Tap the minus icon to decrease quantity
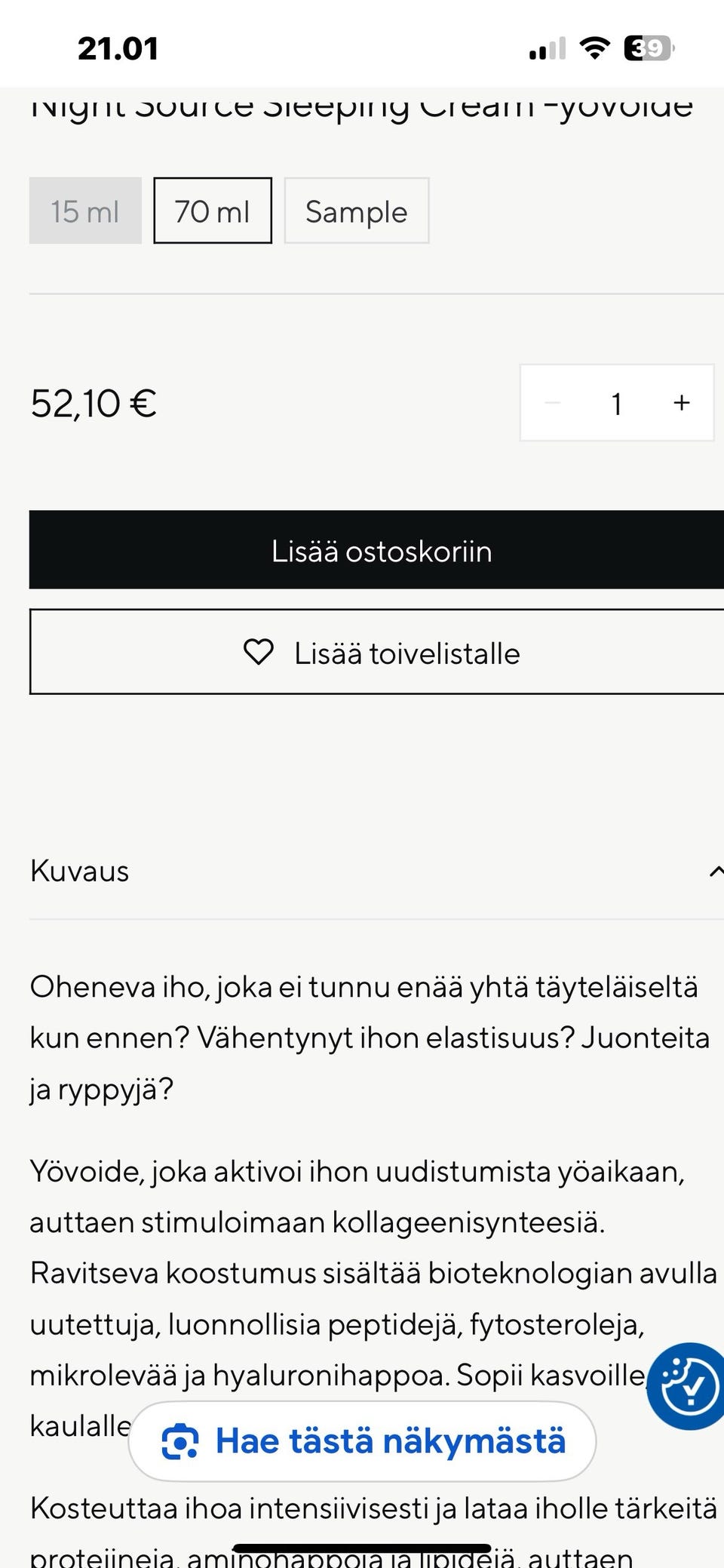724x1568 pixels. (x=554, y=403)
